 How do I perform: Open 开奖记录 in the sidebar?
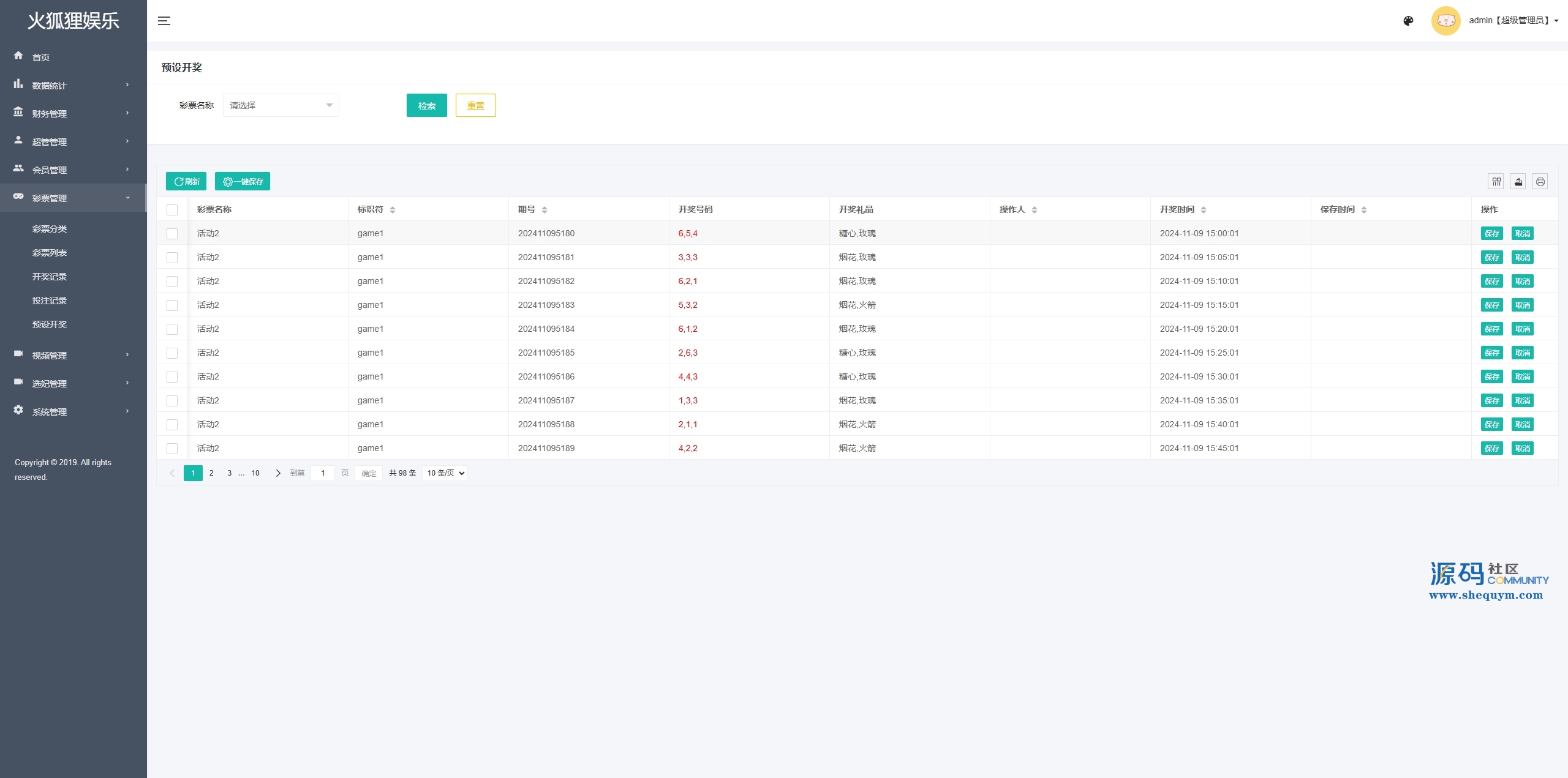pyautogui.click(x=50, y=277)
